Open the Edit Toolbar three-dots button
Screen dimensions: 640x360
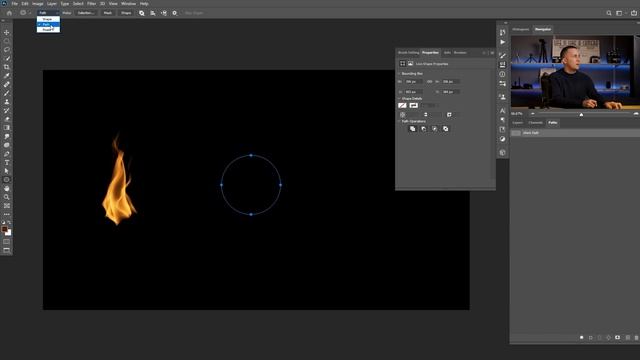click(x=7, y=214)
